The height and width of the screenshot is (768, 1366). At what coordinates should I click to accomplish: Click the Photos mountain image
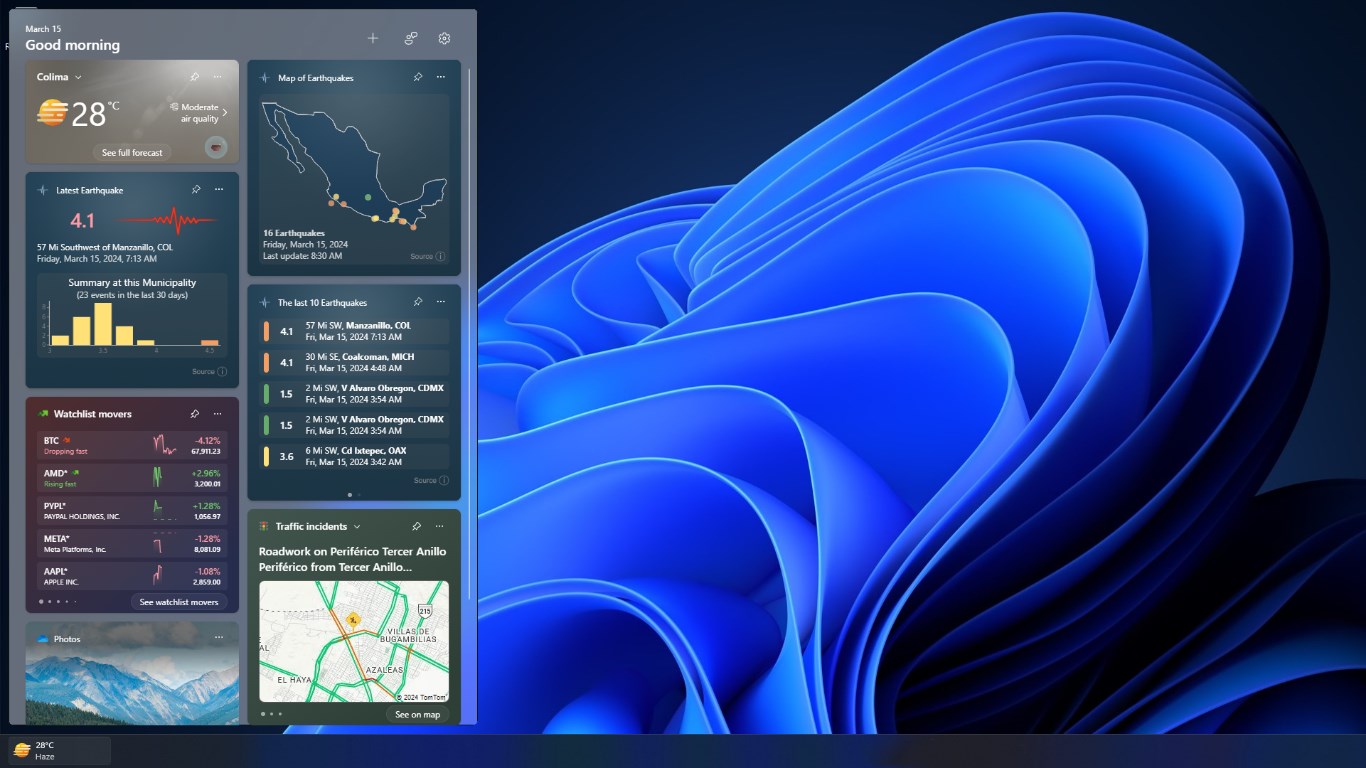tap(132, 686)
